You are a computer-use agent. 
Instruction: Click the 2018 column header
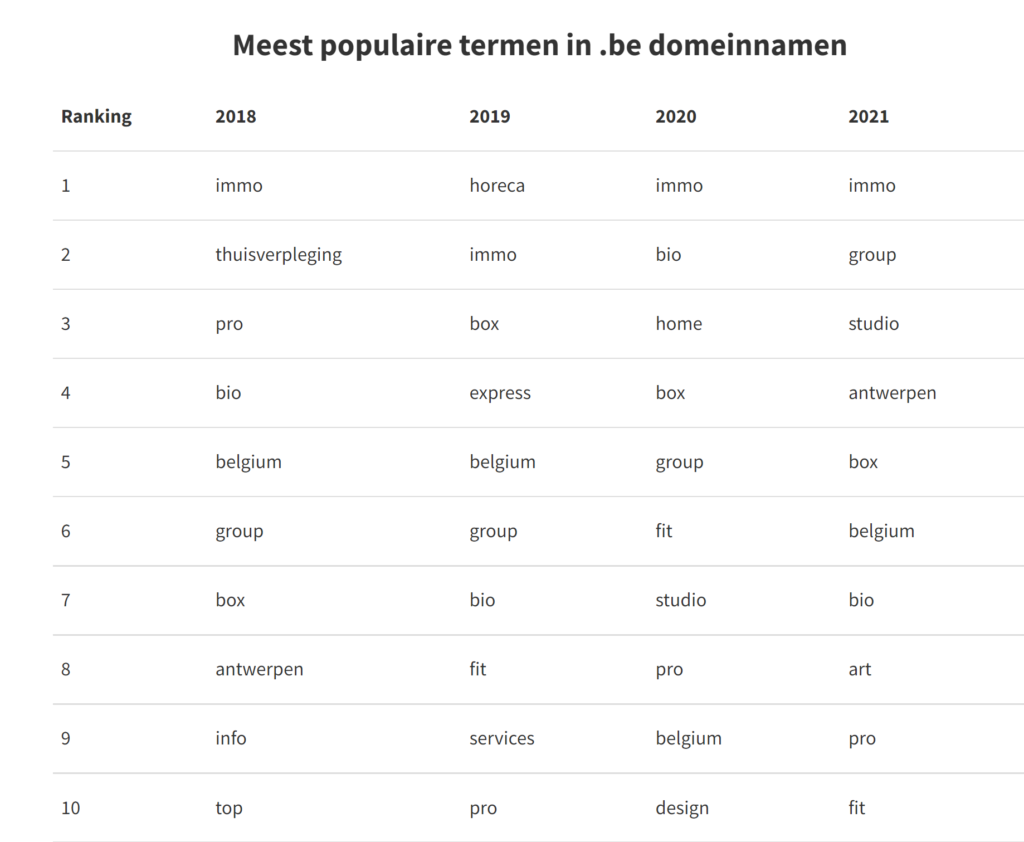point(235,116)
